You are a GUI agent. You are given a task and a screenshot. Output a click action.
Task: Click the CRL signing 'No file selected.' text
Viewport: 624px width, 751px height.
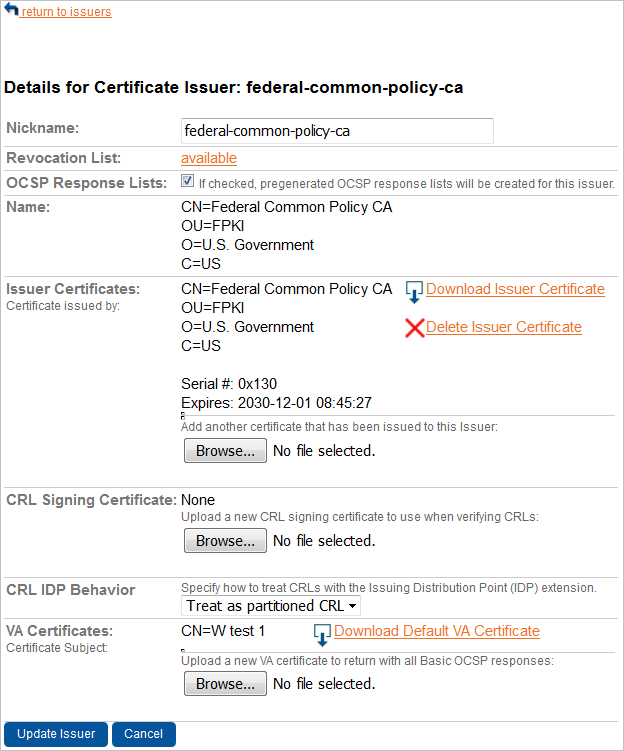324,541
